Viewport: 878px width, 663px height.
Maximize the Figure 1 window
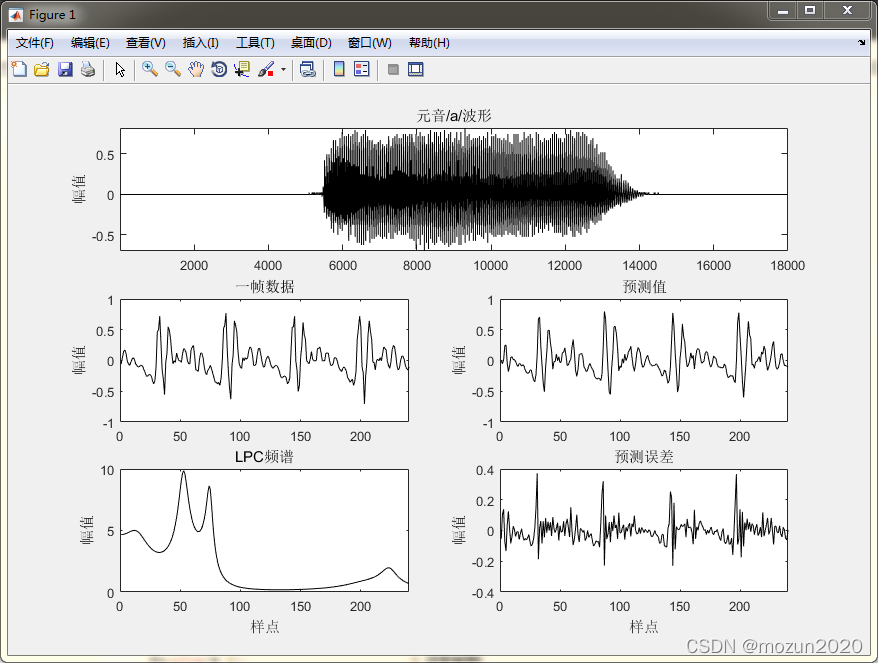(x=810, y=11)
